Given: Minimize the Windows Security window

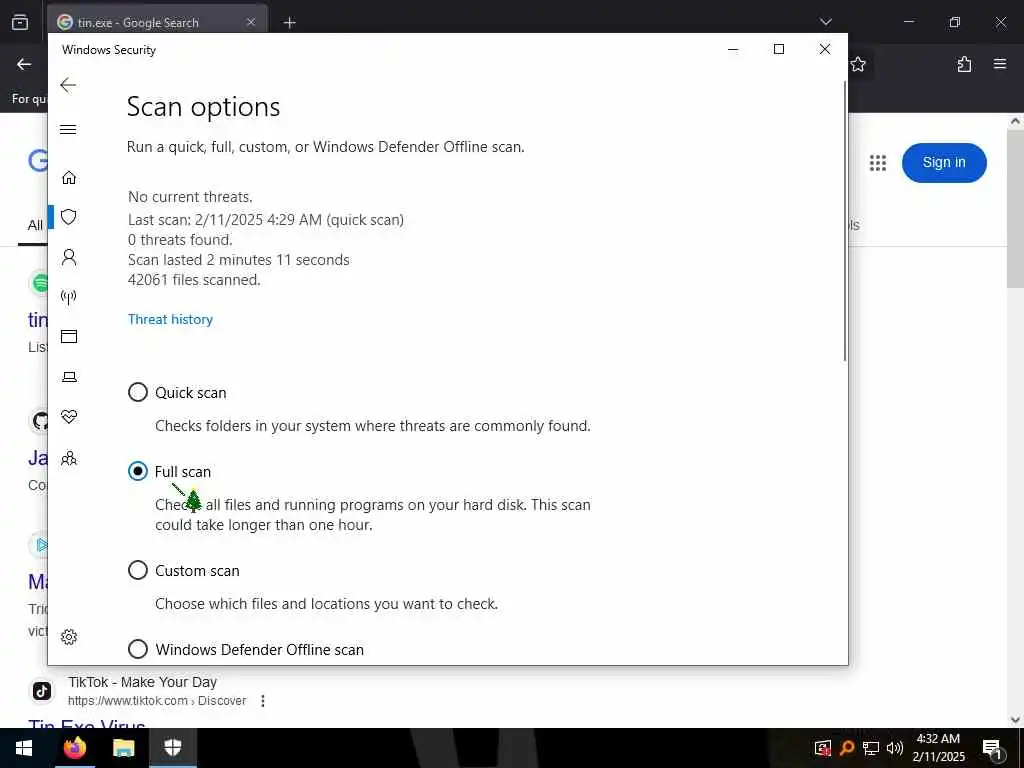Looking at the screenshot, I should point(733,50).
